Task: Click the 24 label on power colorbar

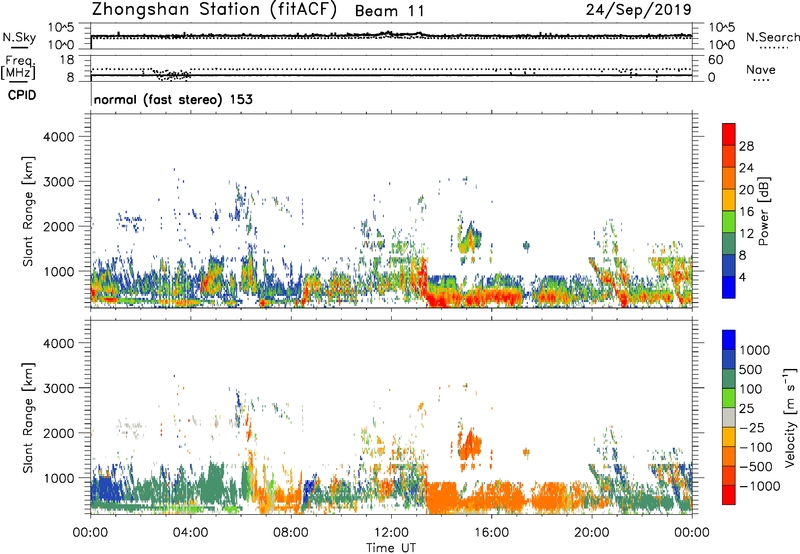Action: (x=746, y=168)
